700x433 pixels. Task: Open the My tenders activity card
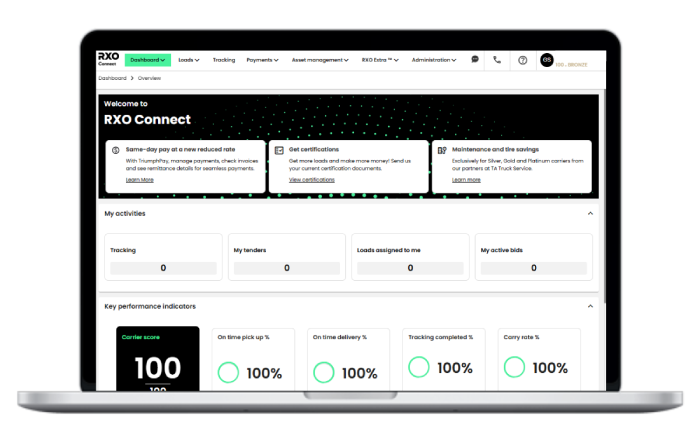(x=286, y=258)
